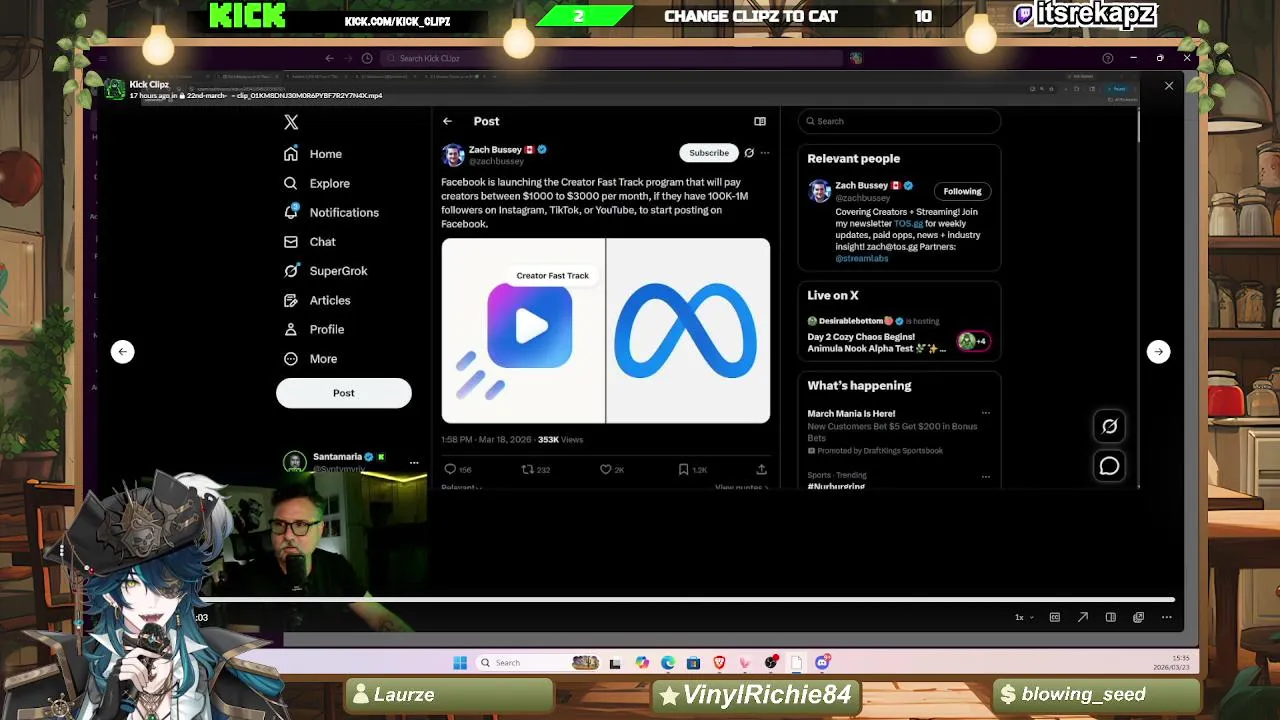Image resolution: width=1280 pixels, height=720 pixels.
Task: Click the 353K Views count
Action: click(x=560, y=440)
